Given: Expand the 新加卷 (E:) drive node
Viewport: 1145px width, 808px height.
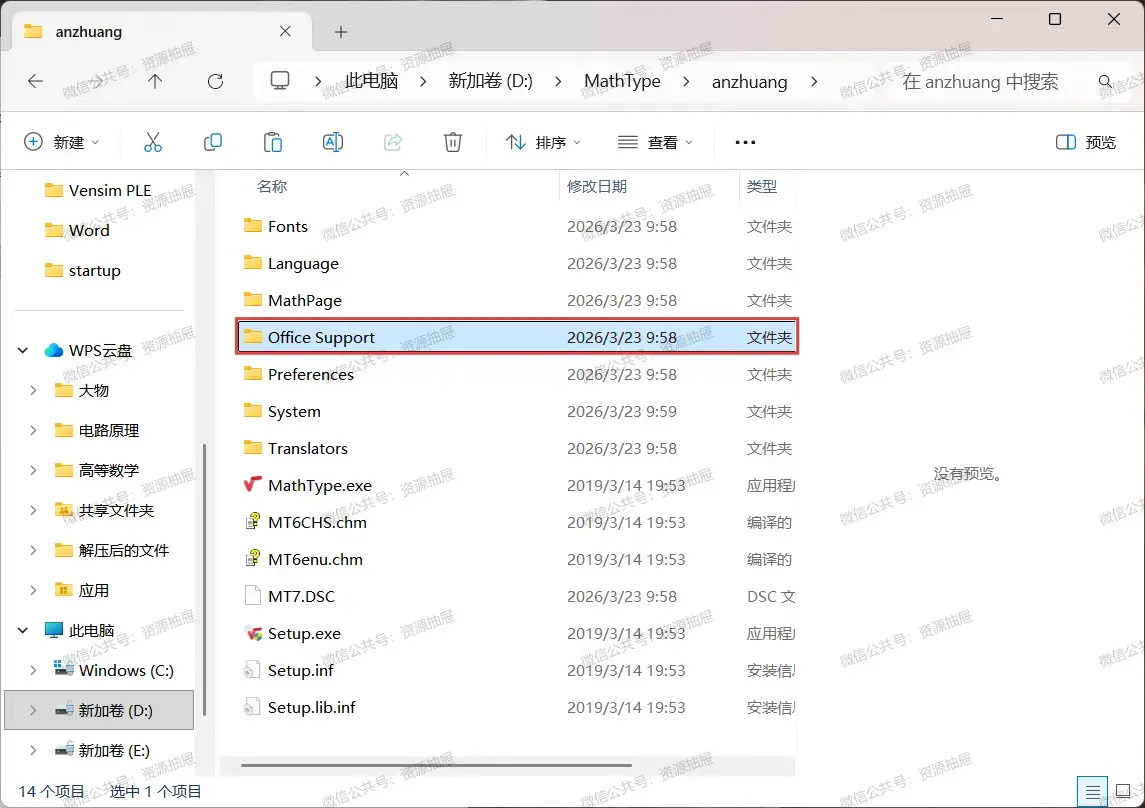Looking at the screenshot, I should [33, 750].
